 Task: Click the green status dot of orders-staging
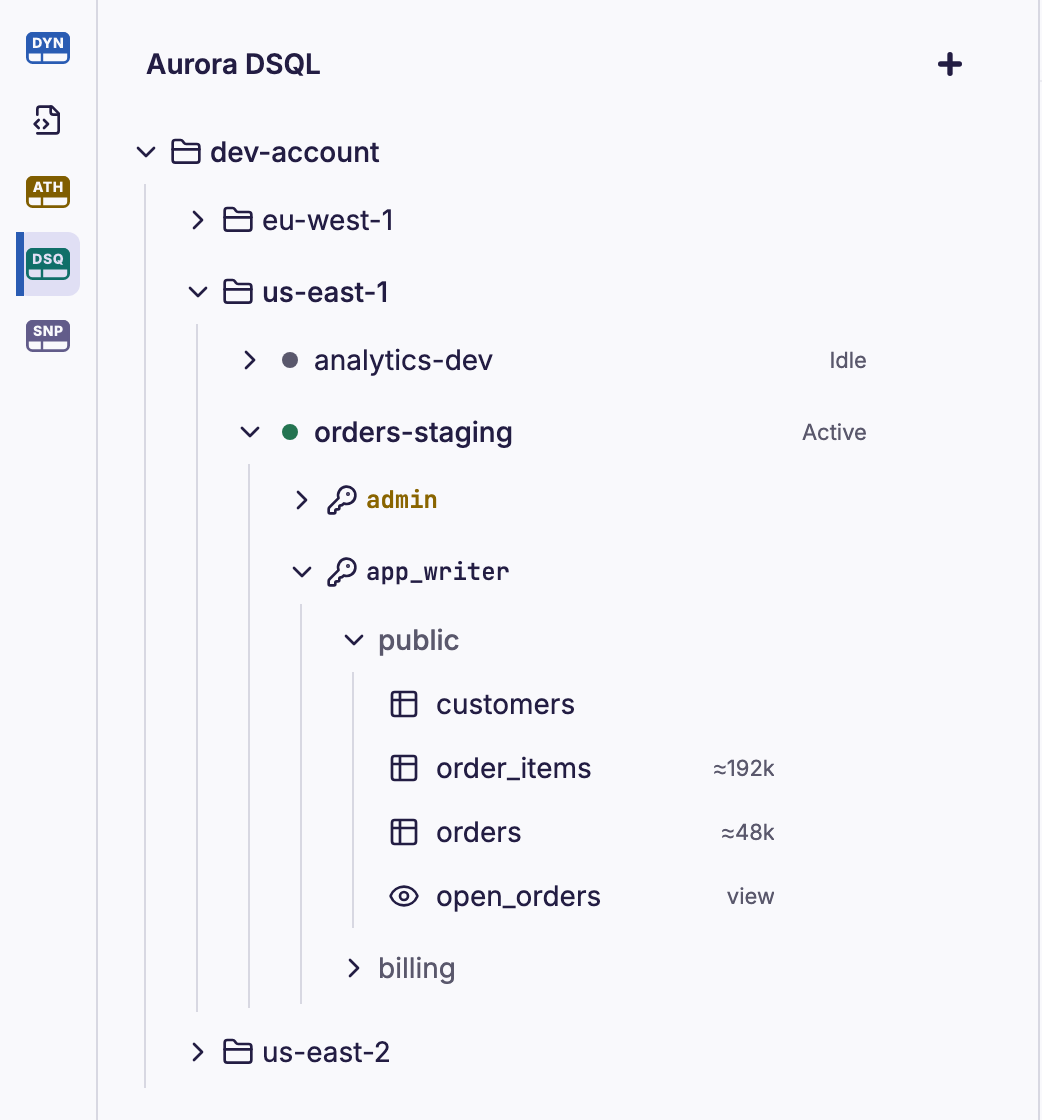click(x=290, y=432)
